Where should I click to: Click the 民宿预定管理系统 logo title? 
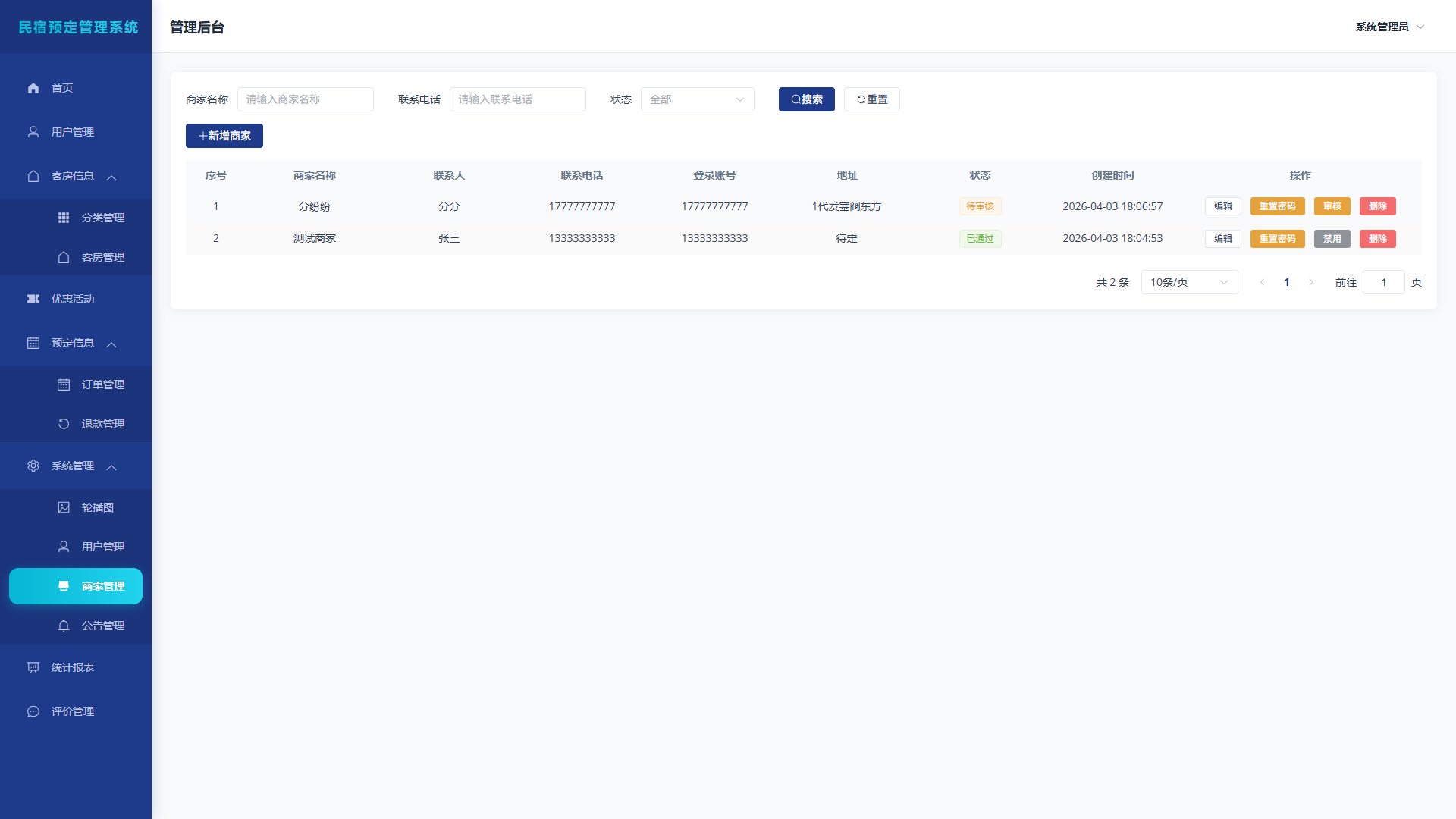(78, 27)
